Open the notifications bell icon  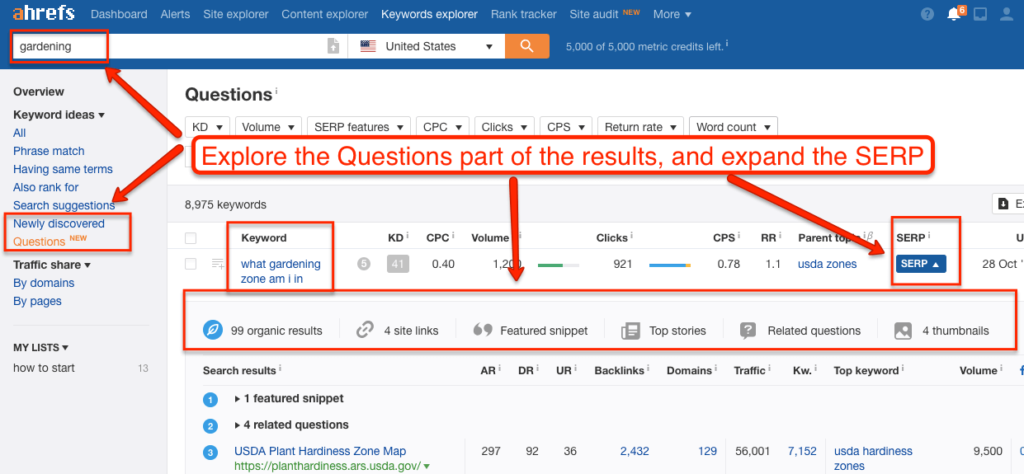pos(954,14)
